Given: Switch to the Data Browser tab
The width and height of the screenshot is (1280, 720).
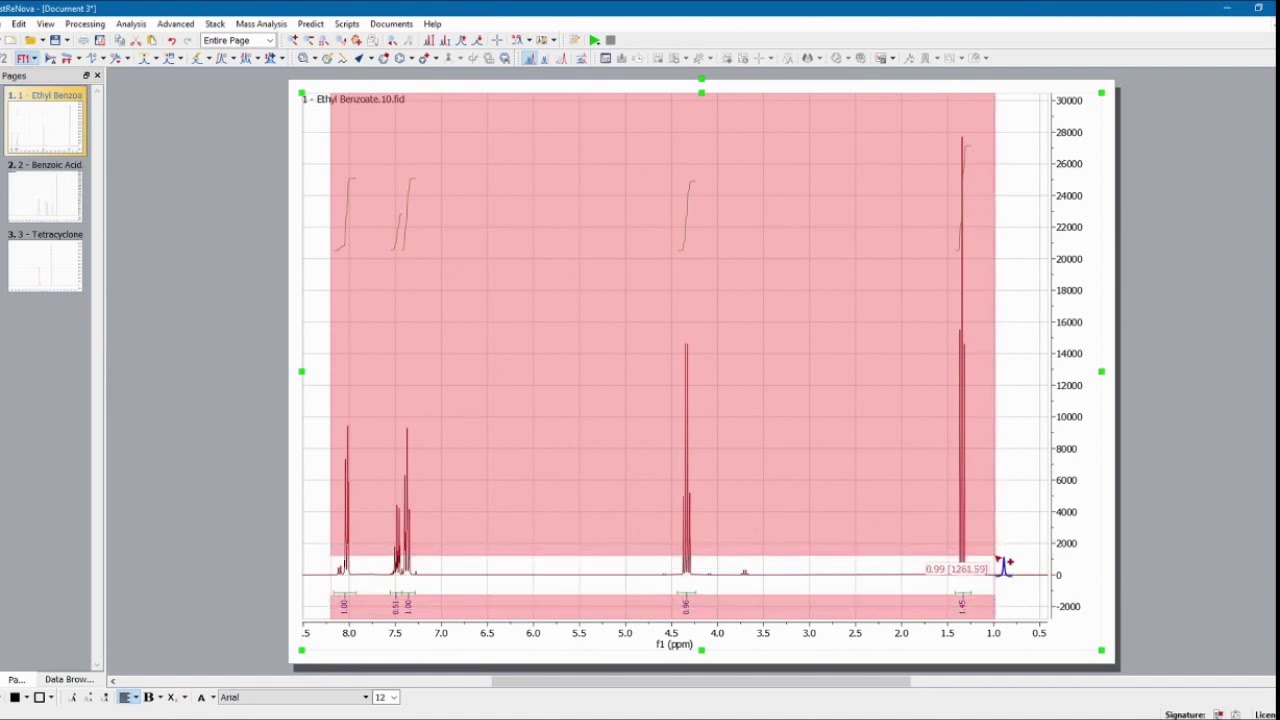Looking at the screenshot, I should coord(69,680).
